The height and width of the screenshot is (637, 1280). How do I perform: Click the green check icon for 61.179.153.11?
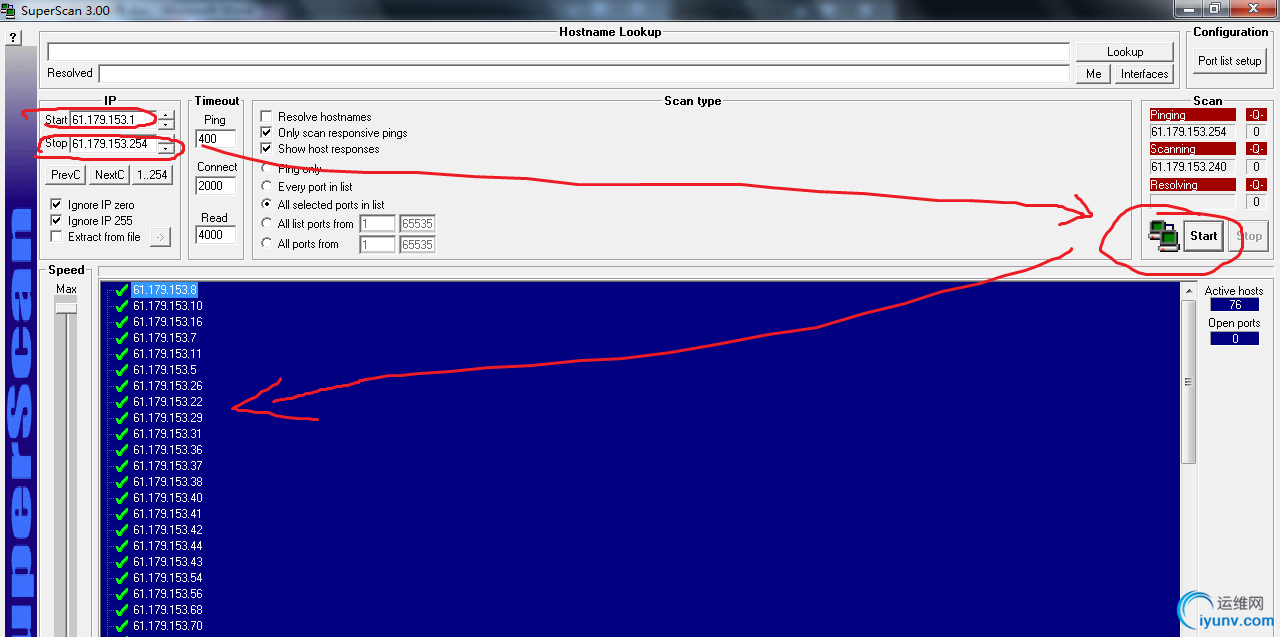122,354
